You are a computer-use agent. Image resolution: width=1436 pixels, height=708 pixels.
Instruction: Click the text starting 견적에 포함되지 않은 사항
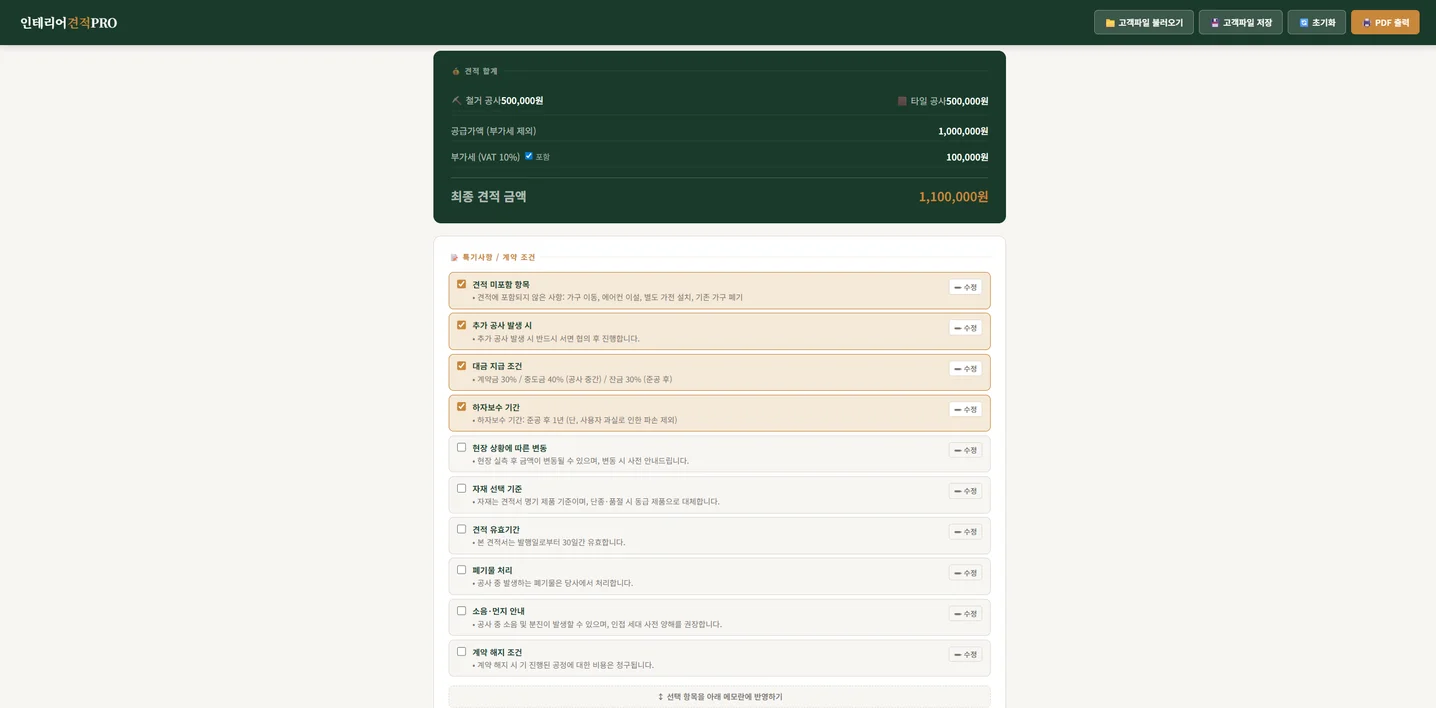pyautogui.click(x=608, y=298)
